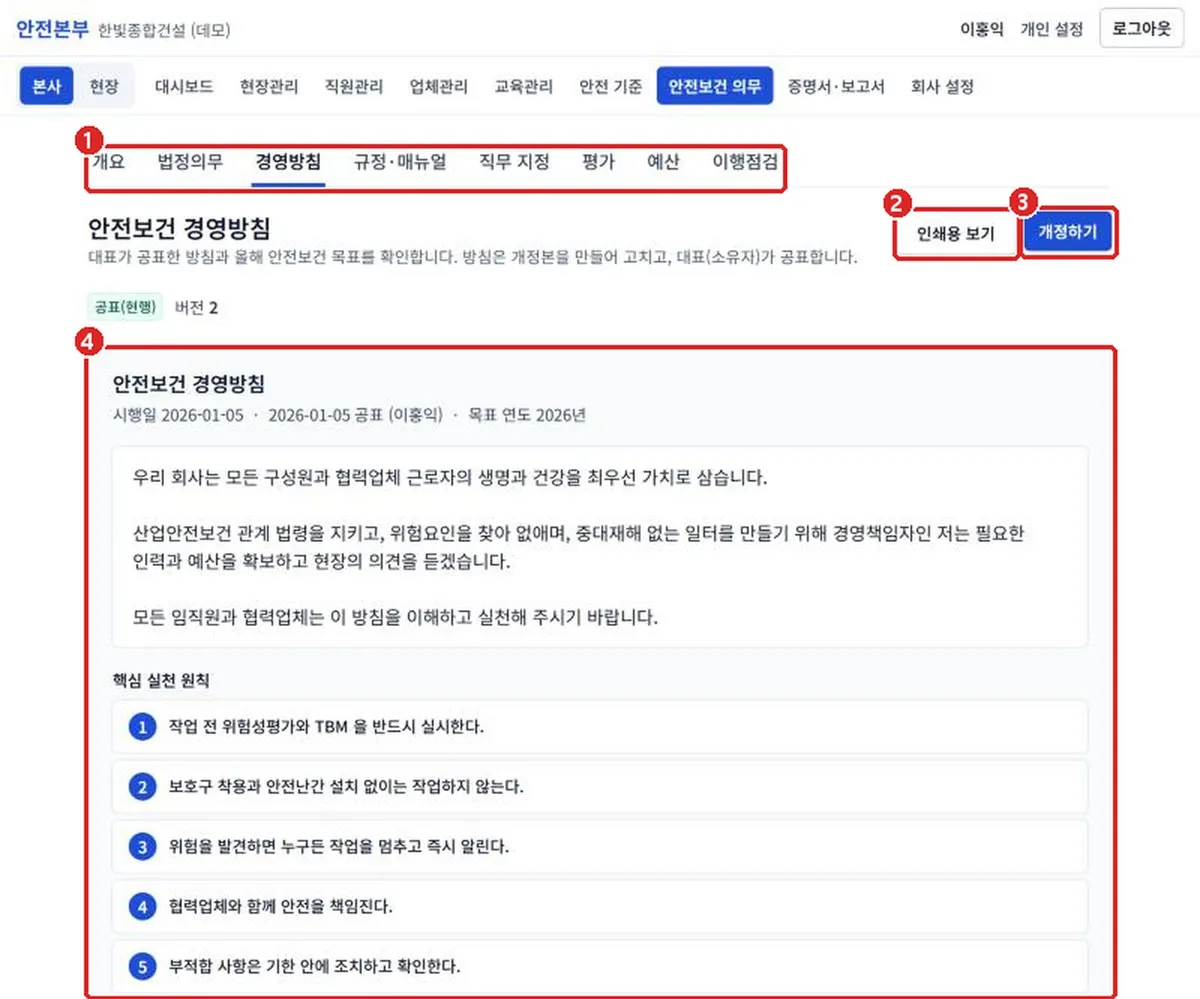Click the 핵심 실천 원칙 heading
The width and height of the screenshot is (1200, 999).
tap(161, 681)
